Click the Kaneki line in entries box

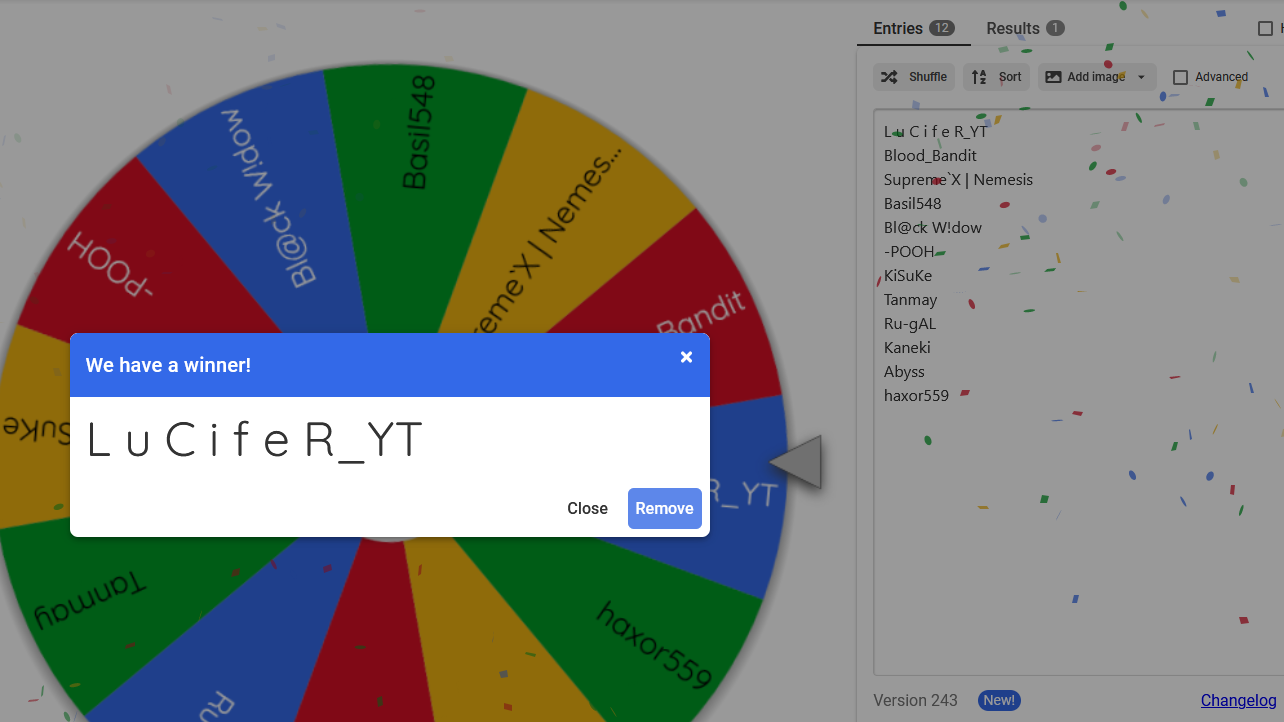[907, 348]
